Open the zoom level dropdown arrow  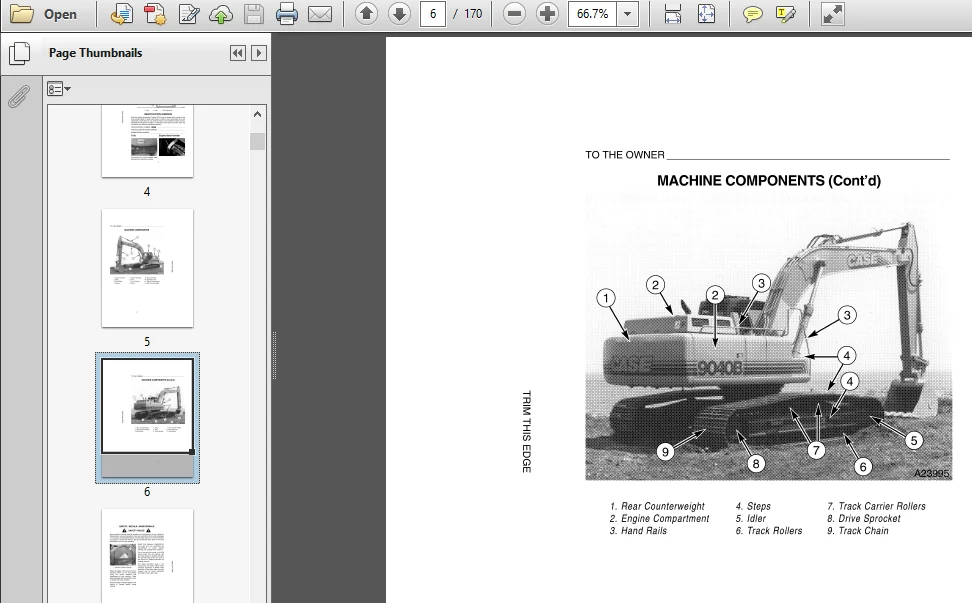point(627,14)
